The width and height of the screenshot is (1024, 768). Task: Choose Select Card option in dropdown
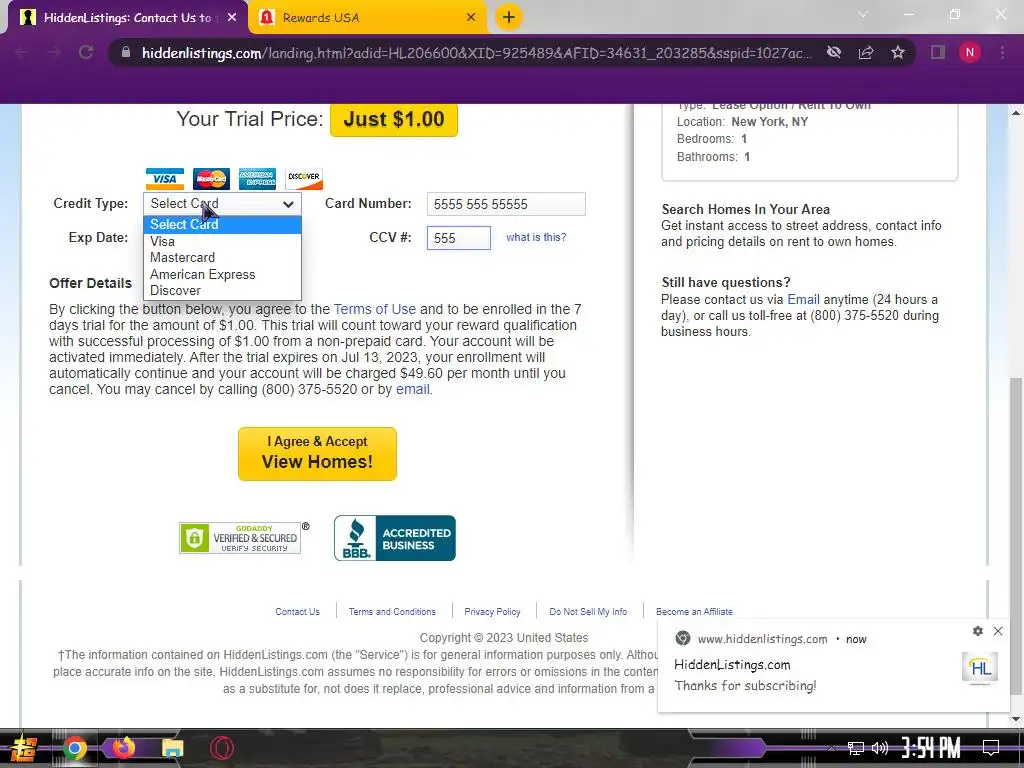click(222, 224)
